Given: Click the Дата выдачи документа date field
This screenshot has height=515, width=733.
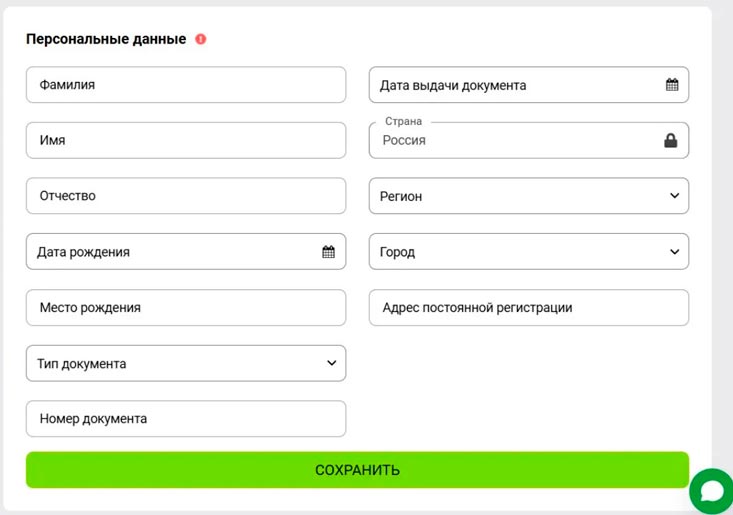Looking at the screenshot, I should click(510, 85).
